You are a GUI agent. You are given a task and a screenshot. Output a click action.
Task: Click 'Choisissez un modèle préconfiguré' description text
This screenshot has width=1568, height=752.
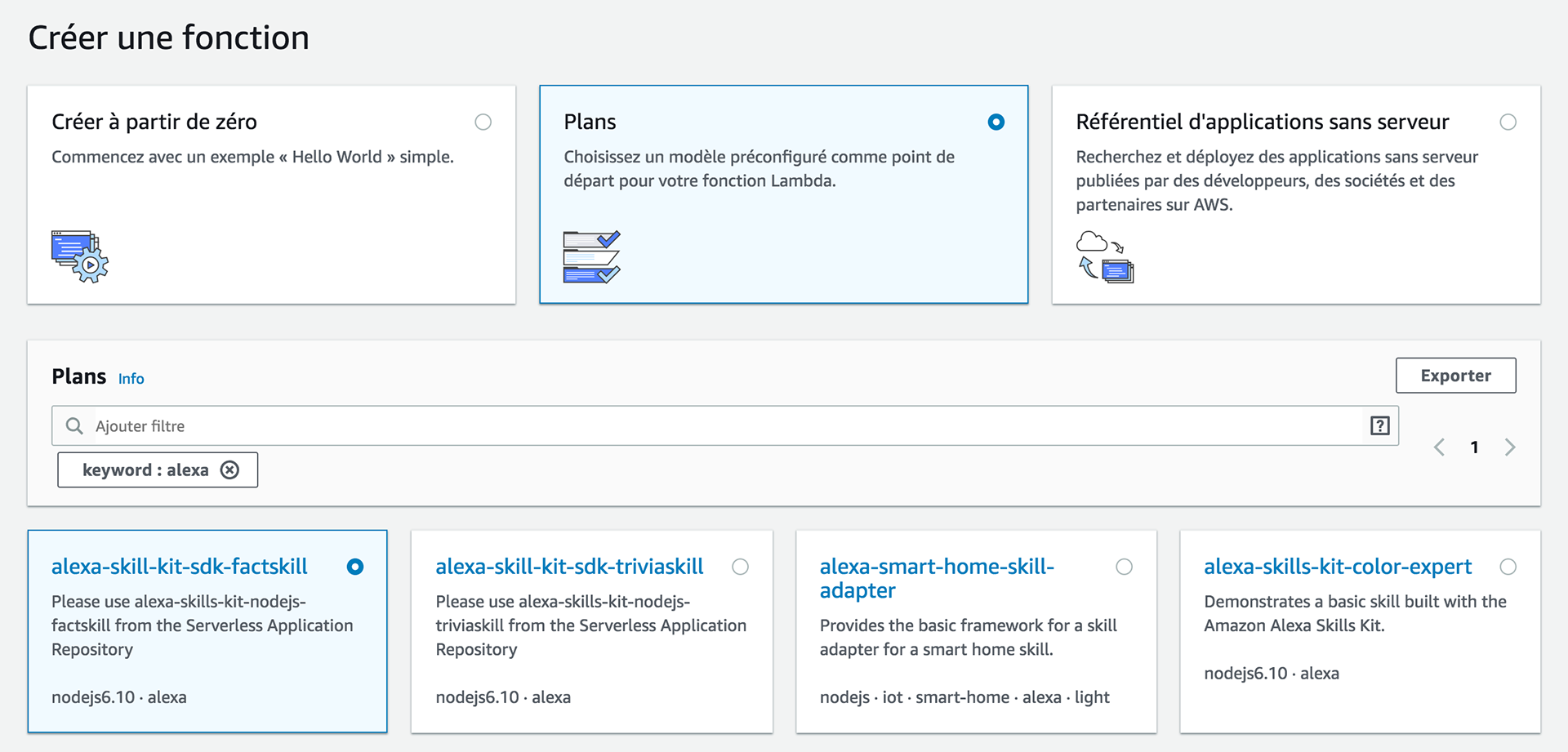coord(759,169)
